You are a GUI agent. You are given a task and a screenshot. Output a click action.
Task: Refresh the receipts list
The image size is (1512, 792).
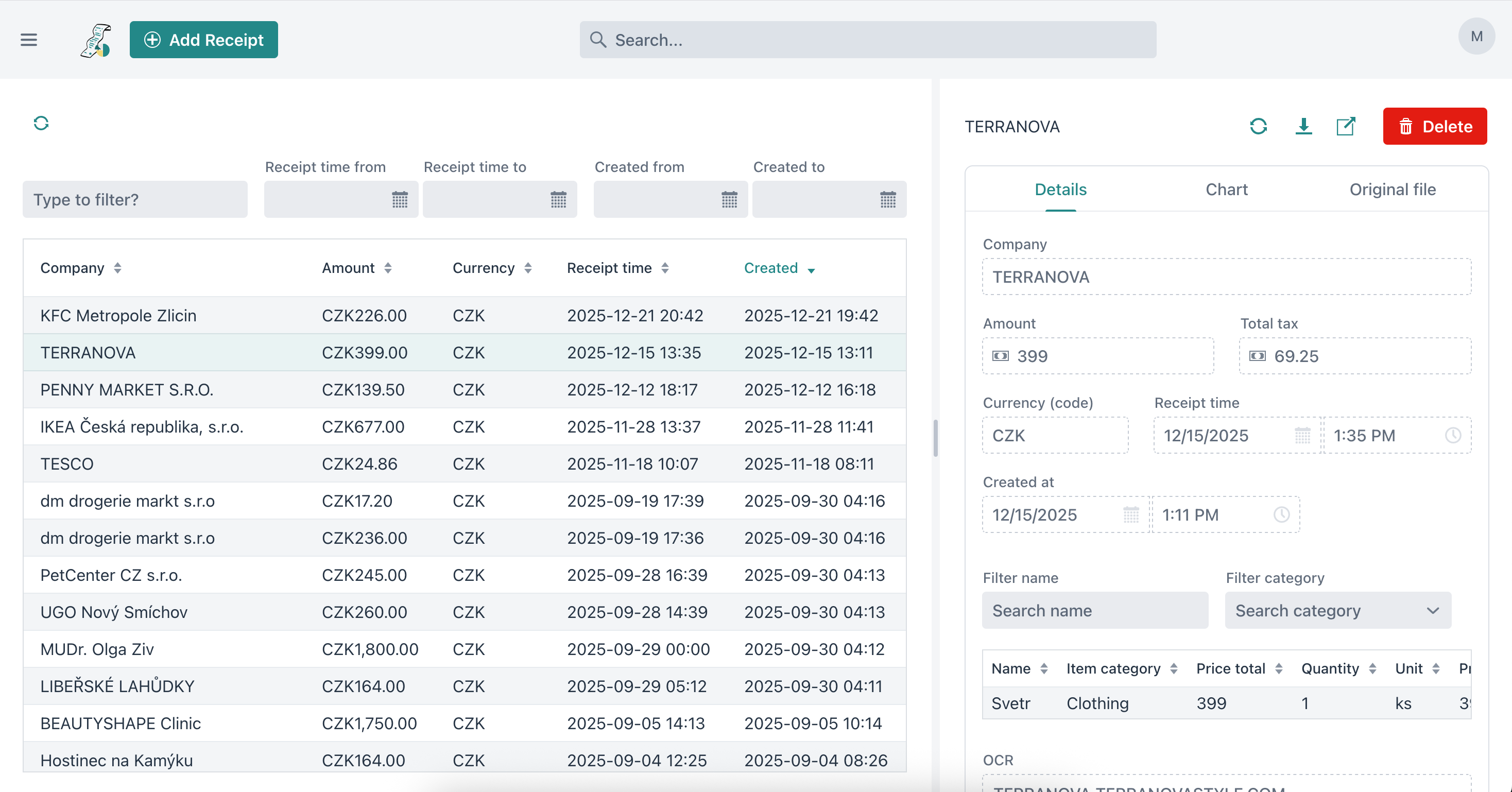(41, 123)
